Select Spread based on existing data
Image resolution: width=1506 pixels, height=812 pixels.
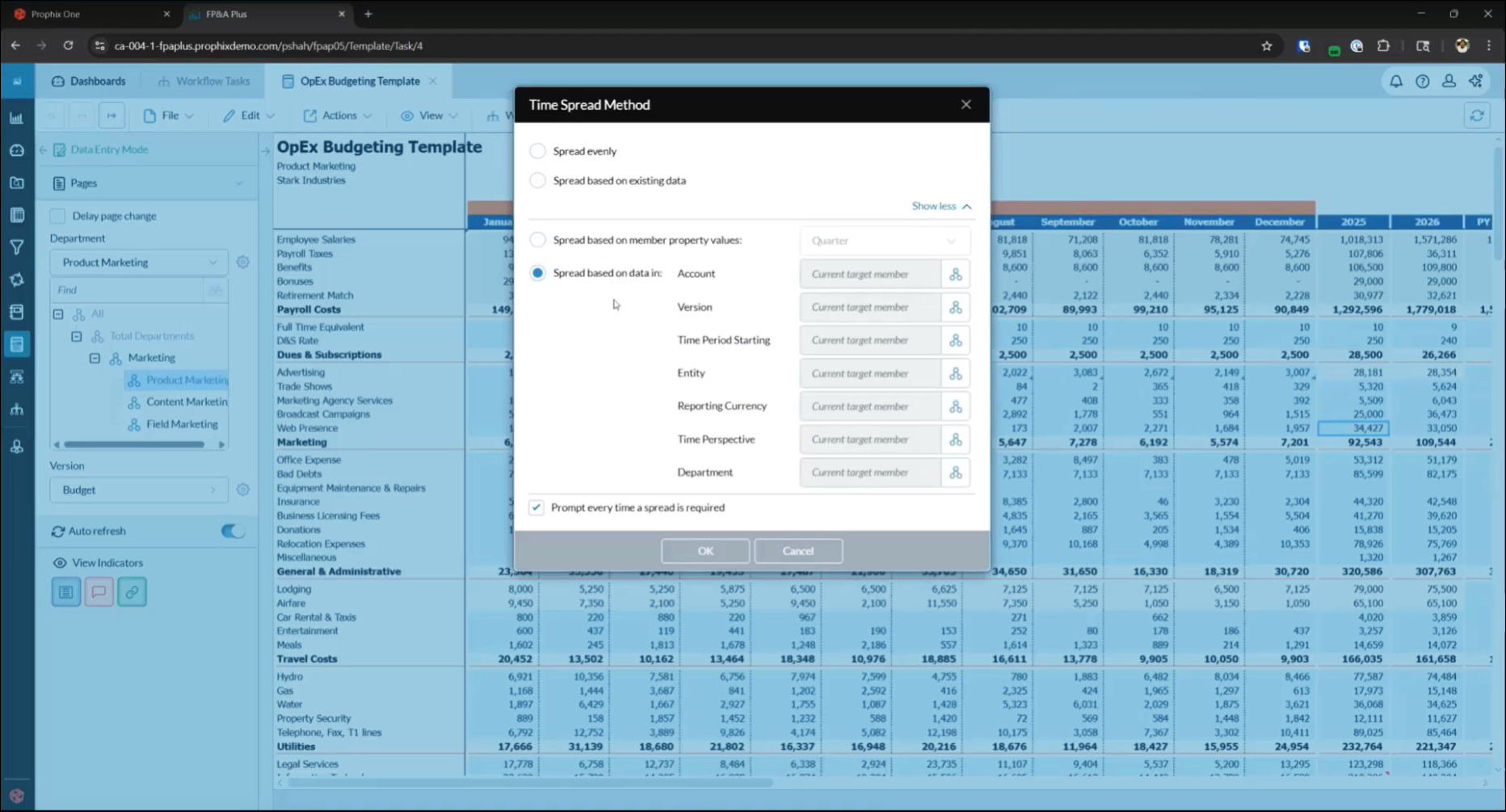click(537, 181)
